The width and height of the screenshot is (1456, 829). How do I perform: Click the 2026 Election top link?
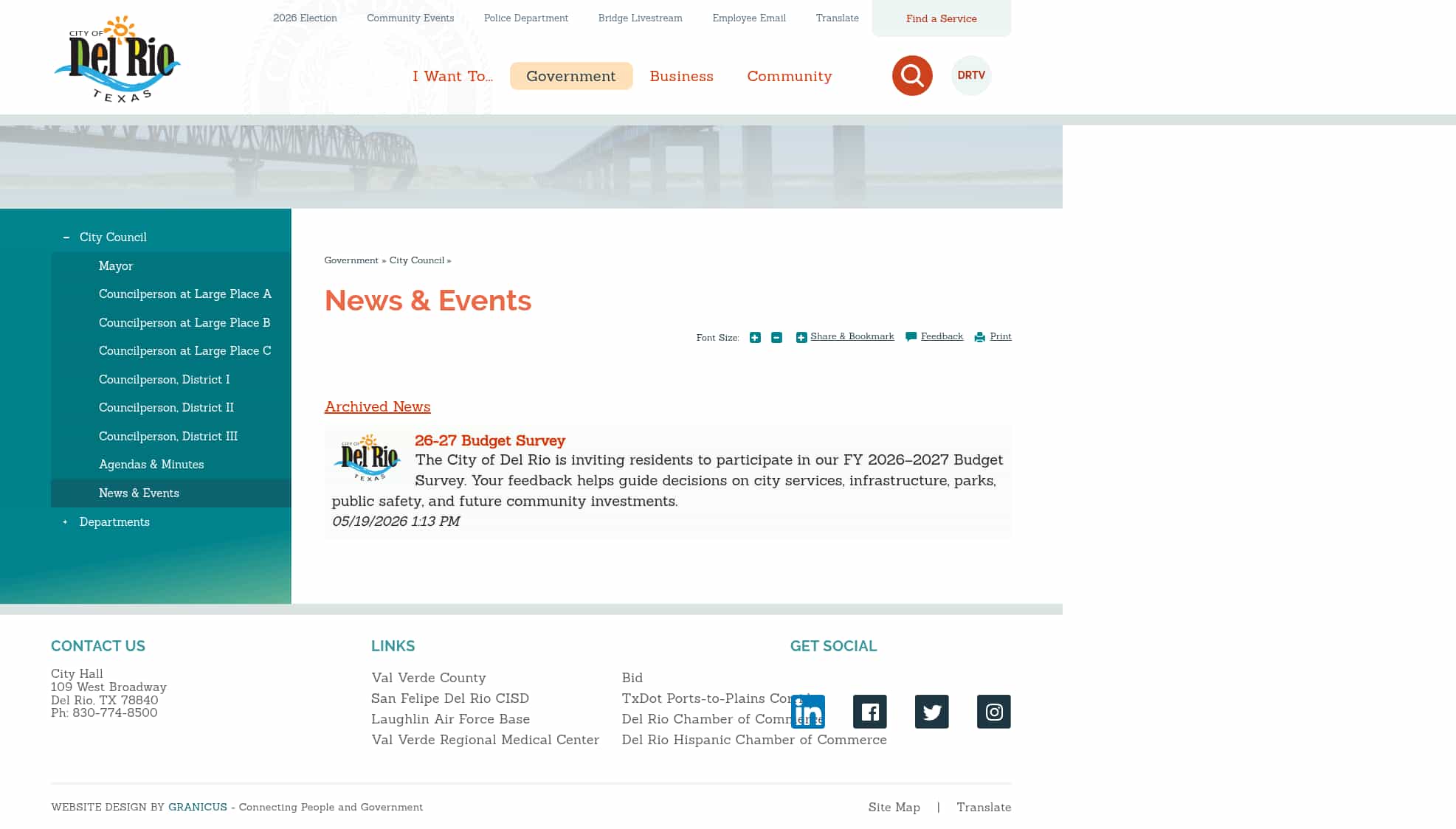(x=305, y=18)
